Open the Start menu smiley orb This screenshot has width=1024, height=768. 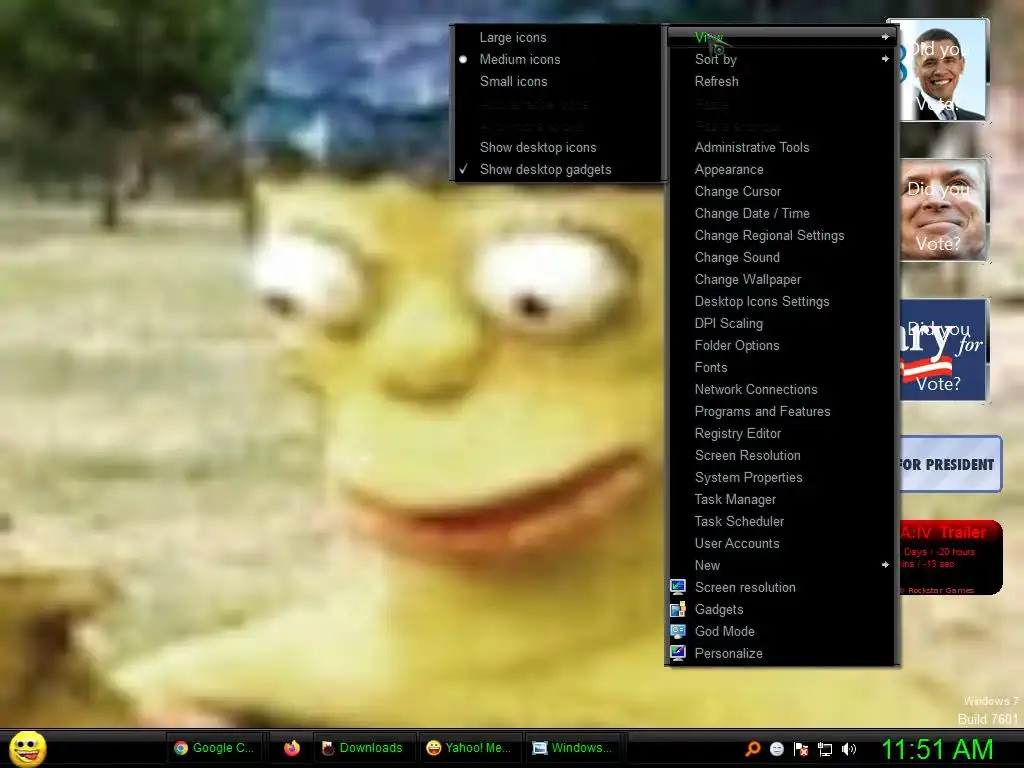[27, 748]
